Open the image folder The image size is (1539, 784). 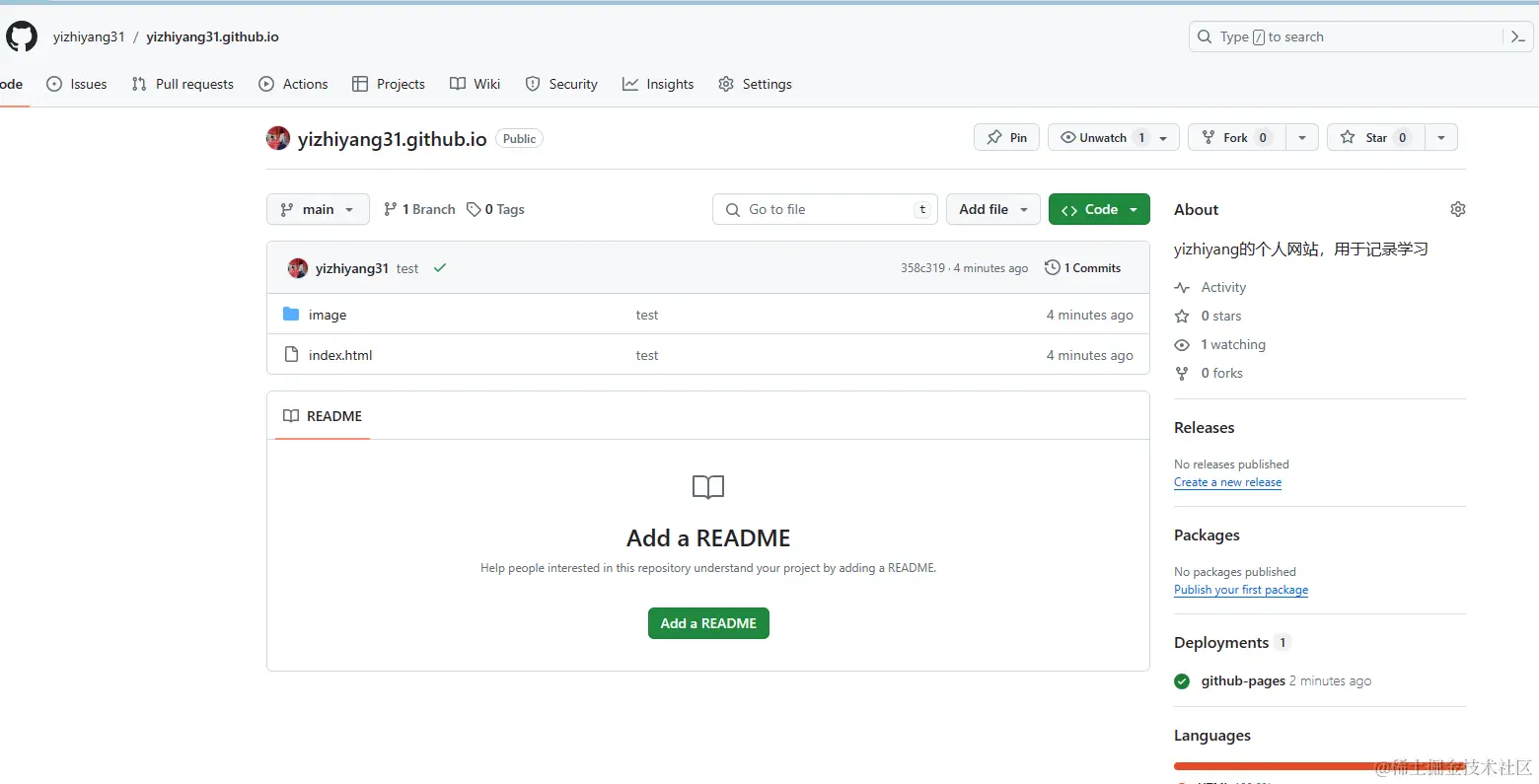(x=328, y=315)
